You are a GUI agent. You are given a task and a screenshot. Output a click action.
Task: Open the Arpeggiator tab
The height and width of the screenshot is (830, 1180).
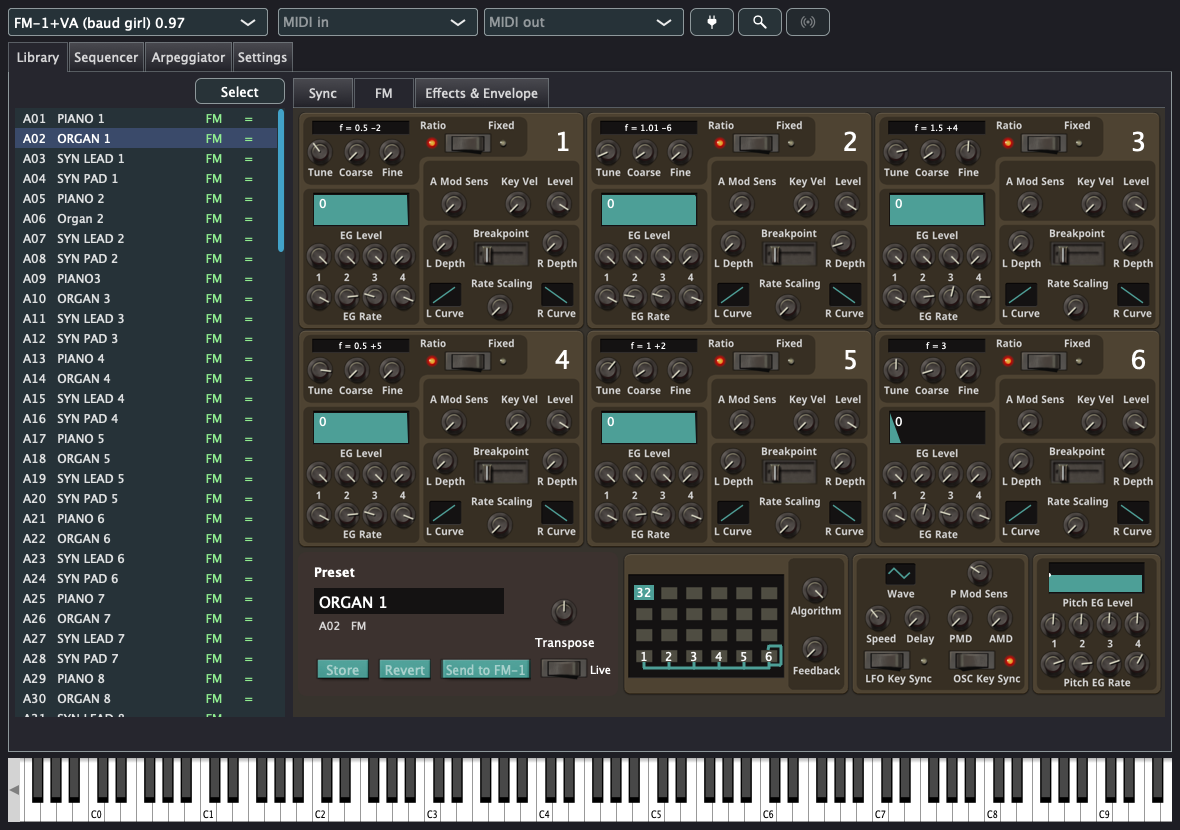pyautogui.click(x=188, y=57)
